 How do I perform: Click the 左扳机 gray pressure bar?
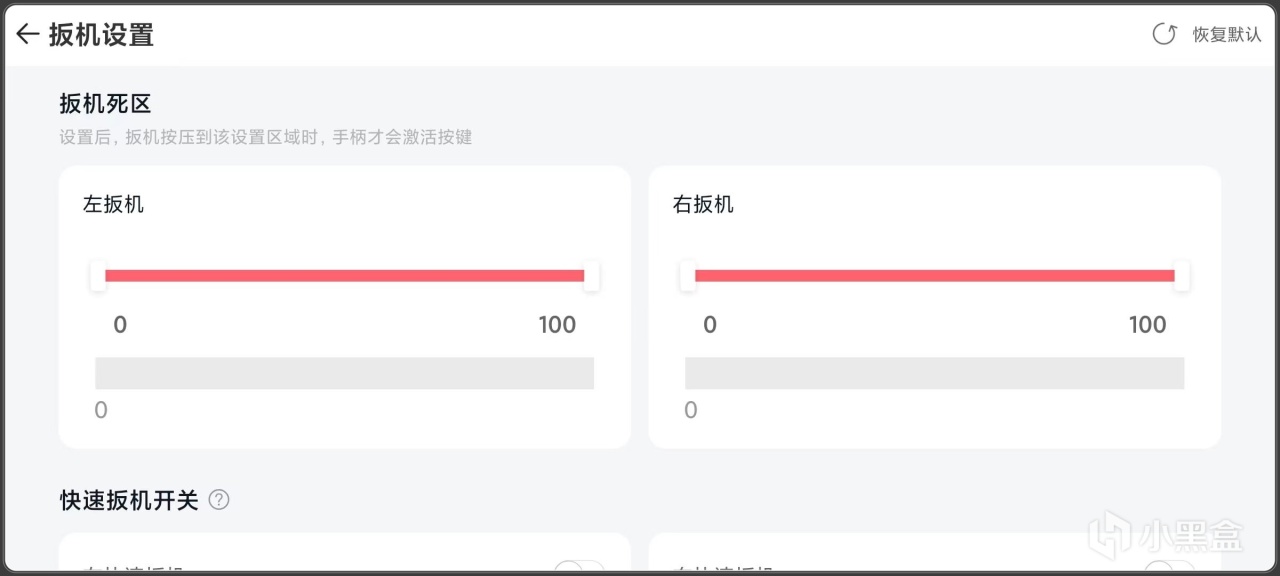tap(344, 373)
